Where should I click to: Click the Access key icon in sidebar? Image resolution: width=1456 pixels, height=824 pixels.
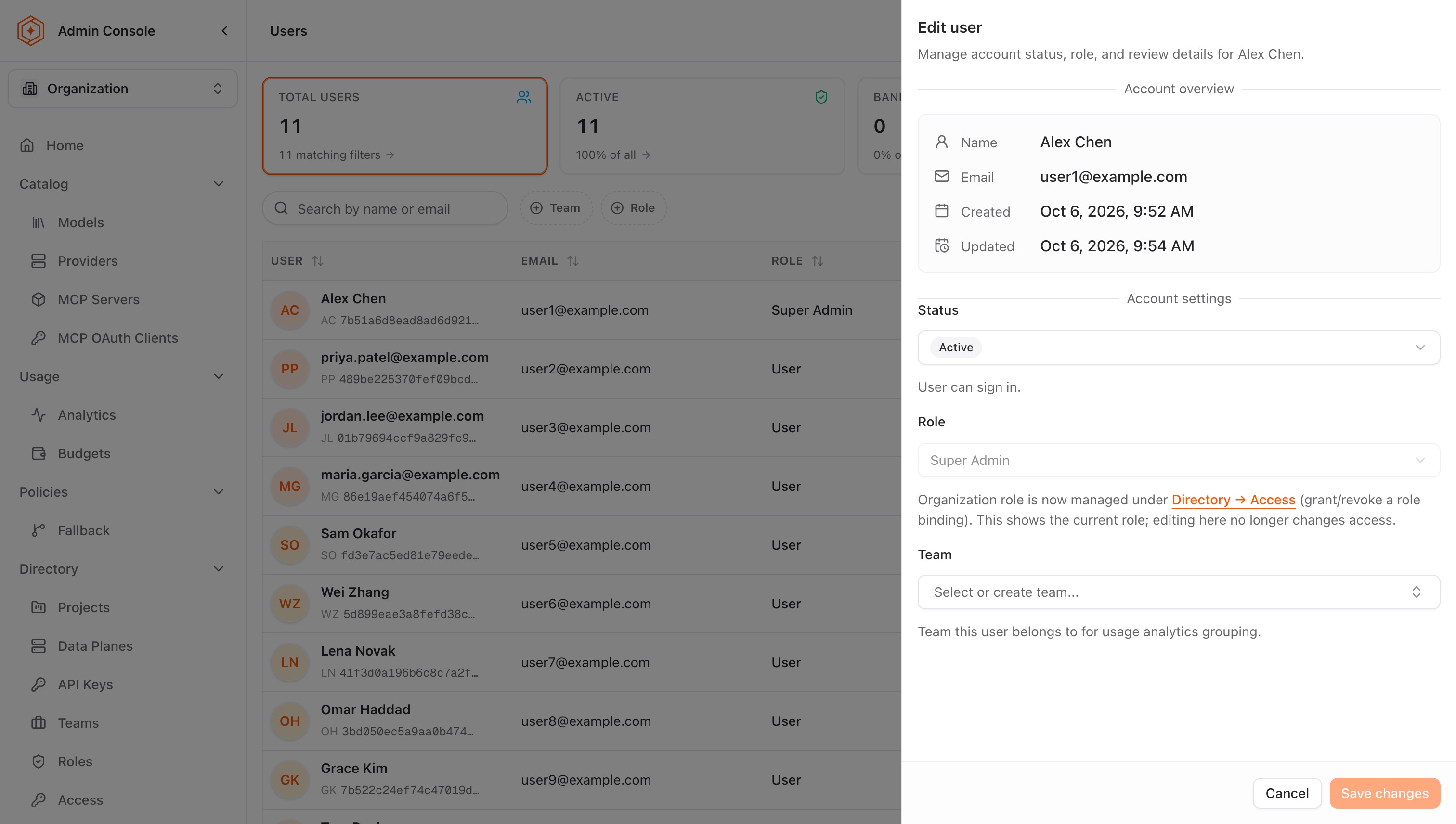click(38, 799)
